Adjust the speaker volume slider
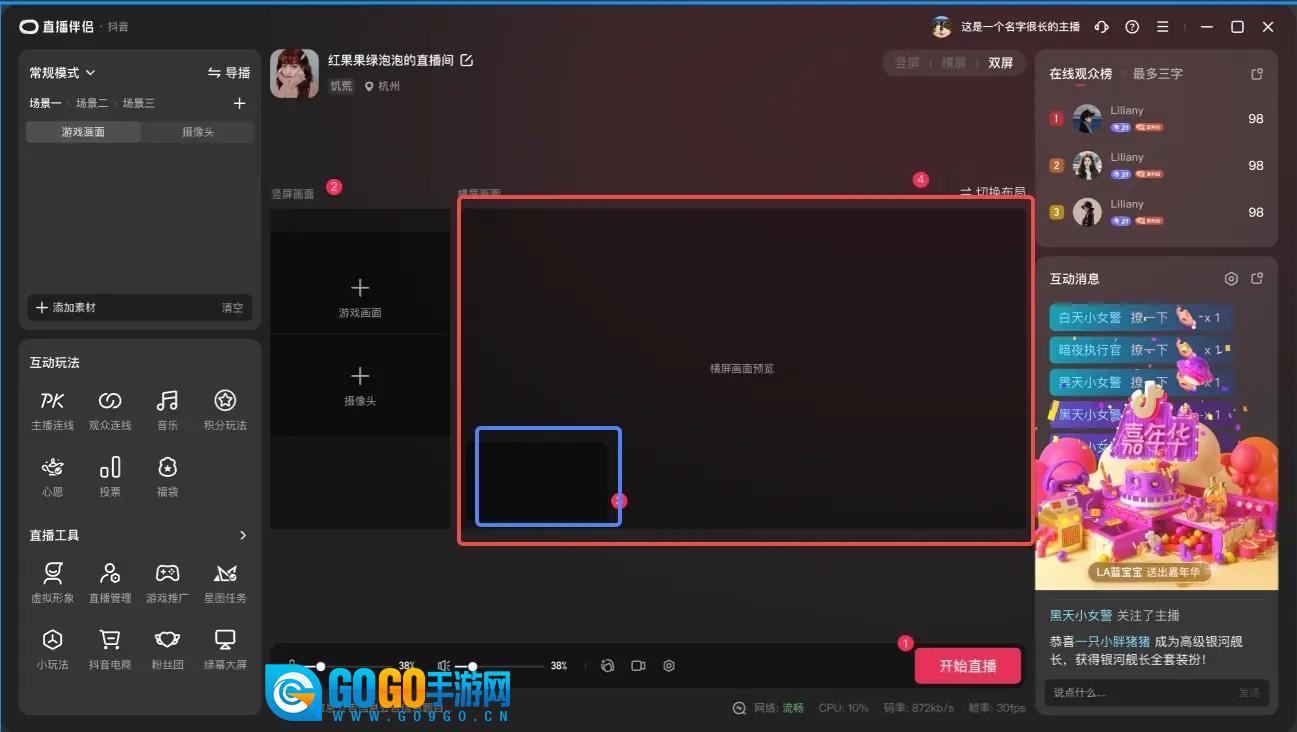This screenshot has height=732, width=1297. [500, 666]
